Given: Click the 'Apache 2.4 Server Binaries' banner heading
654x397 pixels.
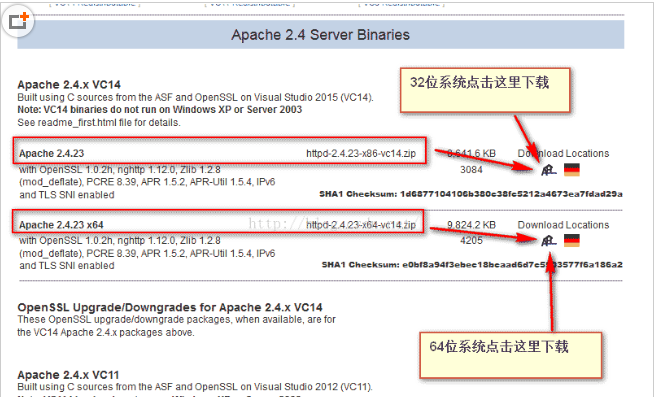Looking at the screenshot, I should tap(320, 35).
